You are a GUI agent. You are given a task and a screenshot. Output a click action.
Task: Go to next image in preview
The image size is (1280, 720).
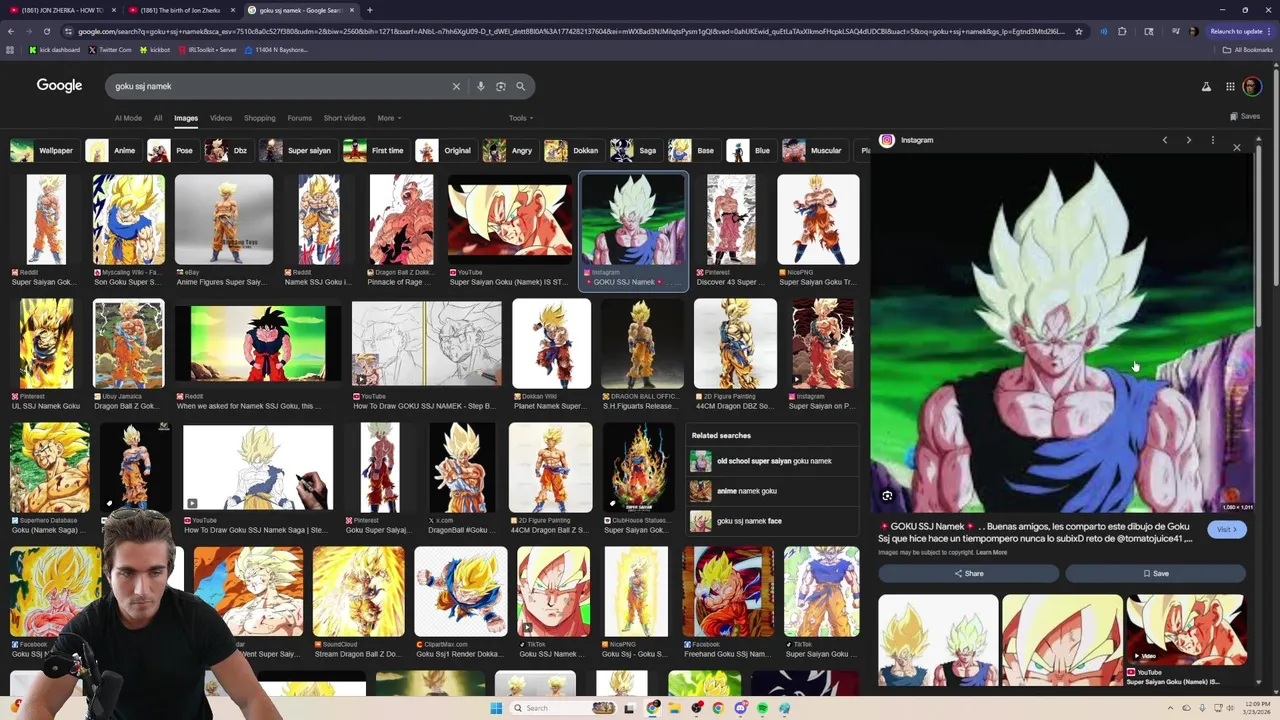(1189, 140)
